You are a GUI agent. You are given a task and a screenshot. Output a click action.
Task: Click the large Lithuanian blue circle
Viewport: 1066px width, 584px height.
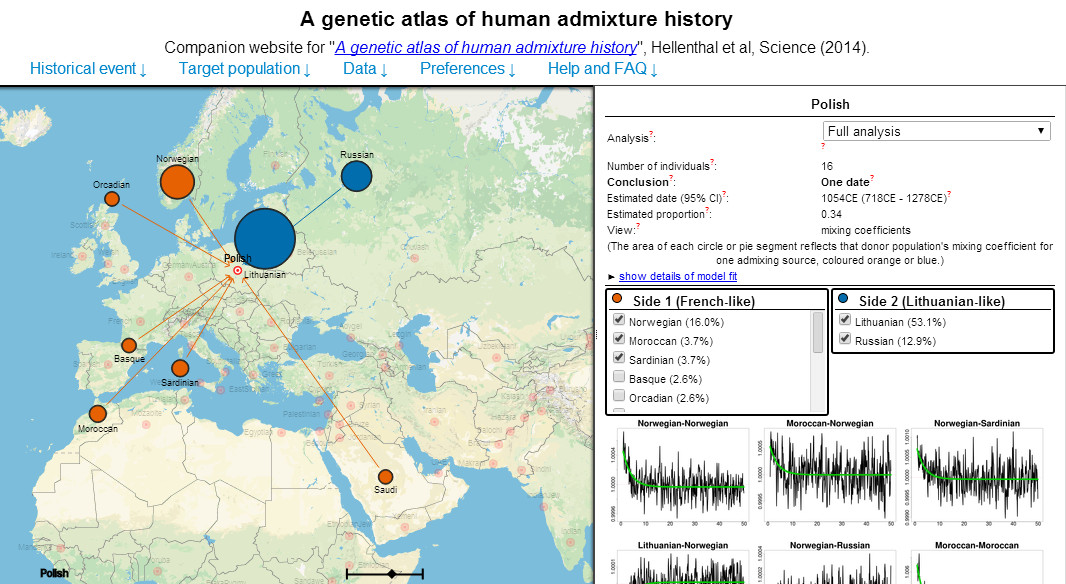pyautogui.click(x=264, y=239)
